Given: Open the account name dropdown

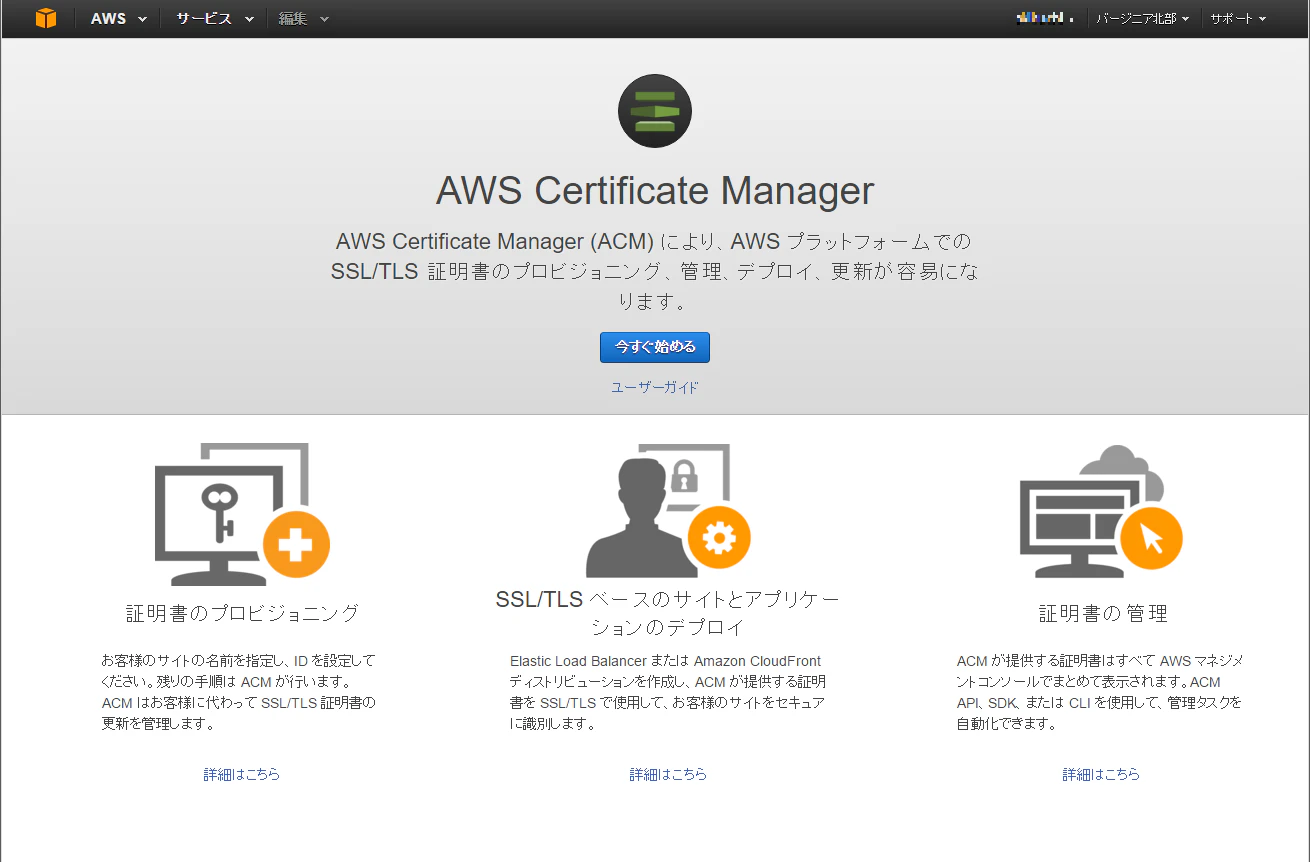Looking at the screenshot, I should coord(1047,19).
